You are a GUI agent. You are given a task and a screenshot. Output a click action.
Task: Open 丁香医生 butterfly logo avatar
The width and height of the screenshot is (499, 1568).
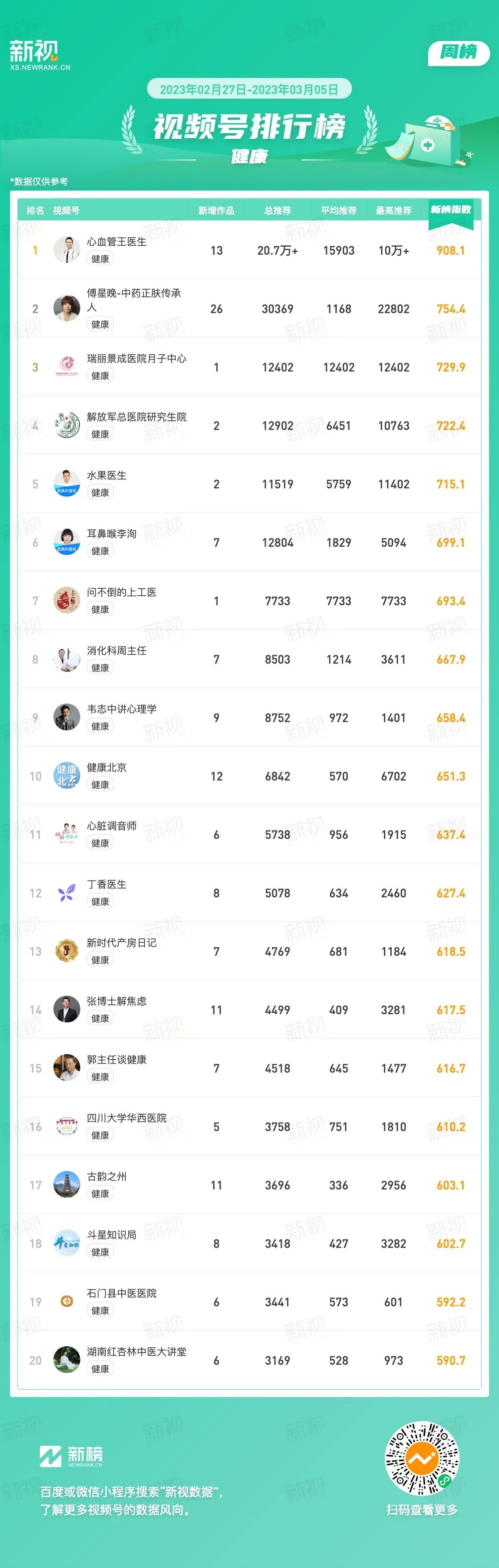tap(67, 893)
